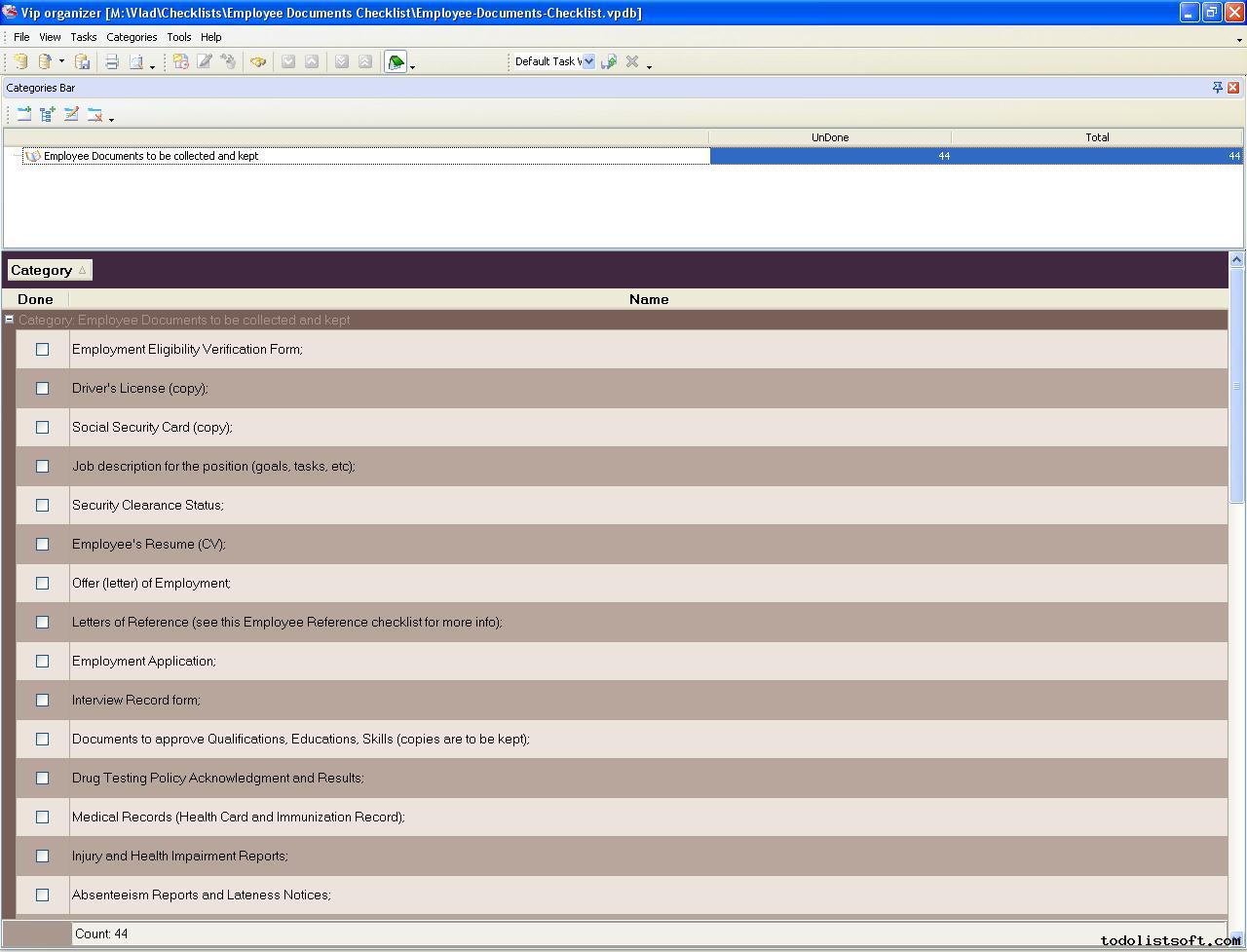Click the Save database toolbar icon
The width and height of the screenshot is (1247, 952).
point(83,61)
